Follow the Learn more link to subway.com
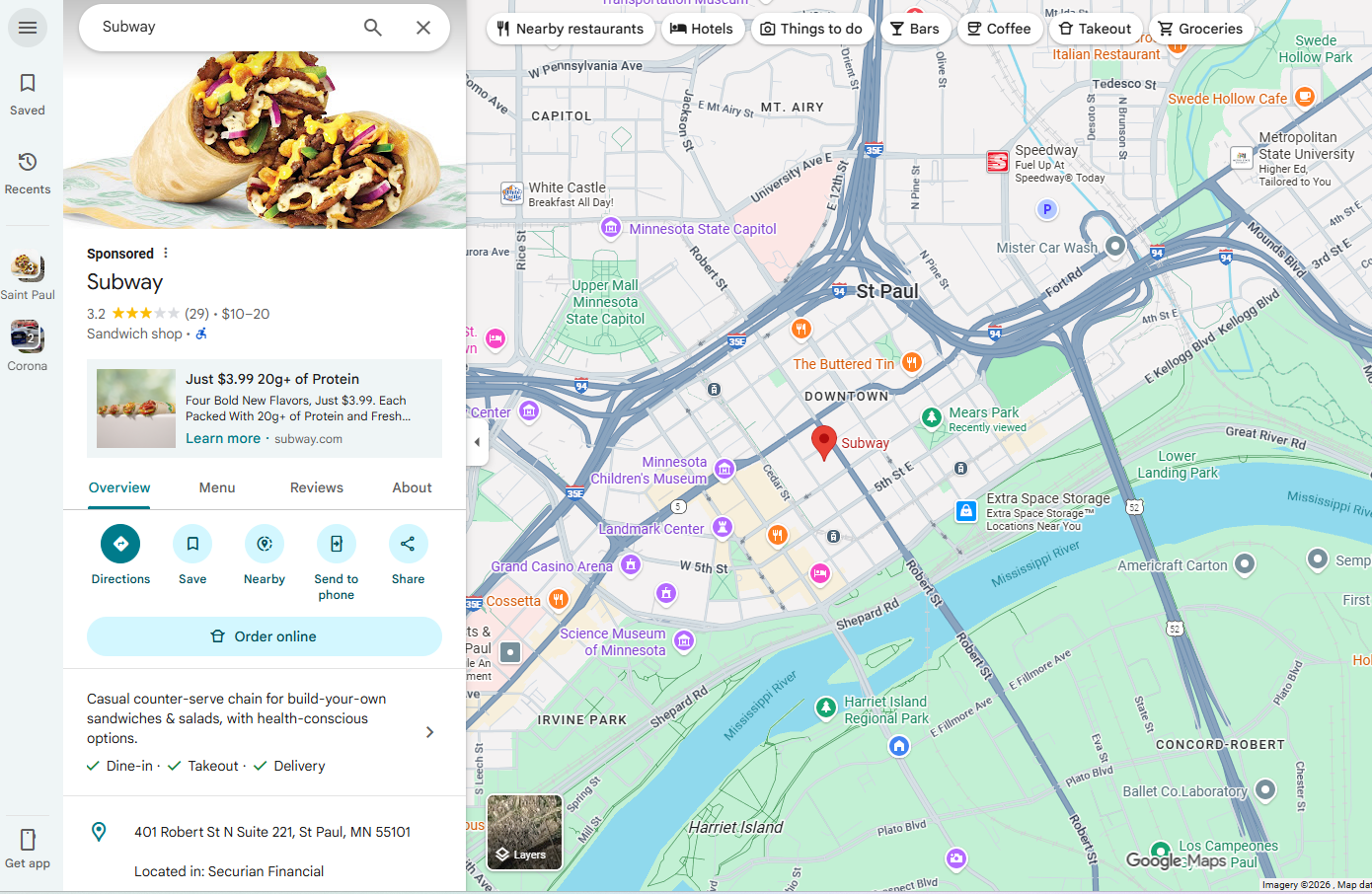Screen dimensions: 1372x894 pyautogui.click(x=222, y=437)
